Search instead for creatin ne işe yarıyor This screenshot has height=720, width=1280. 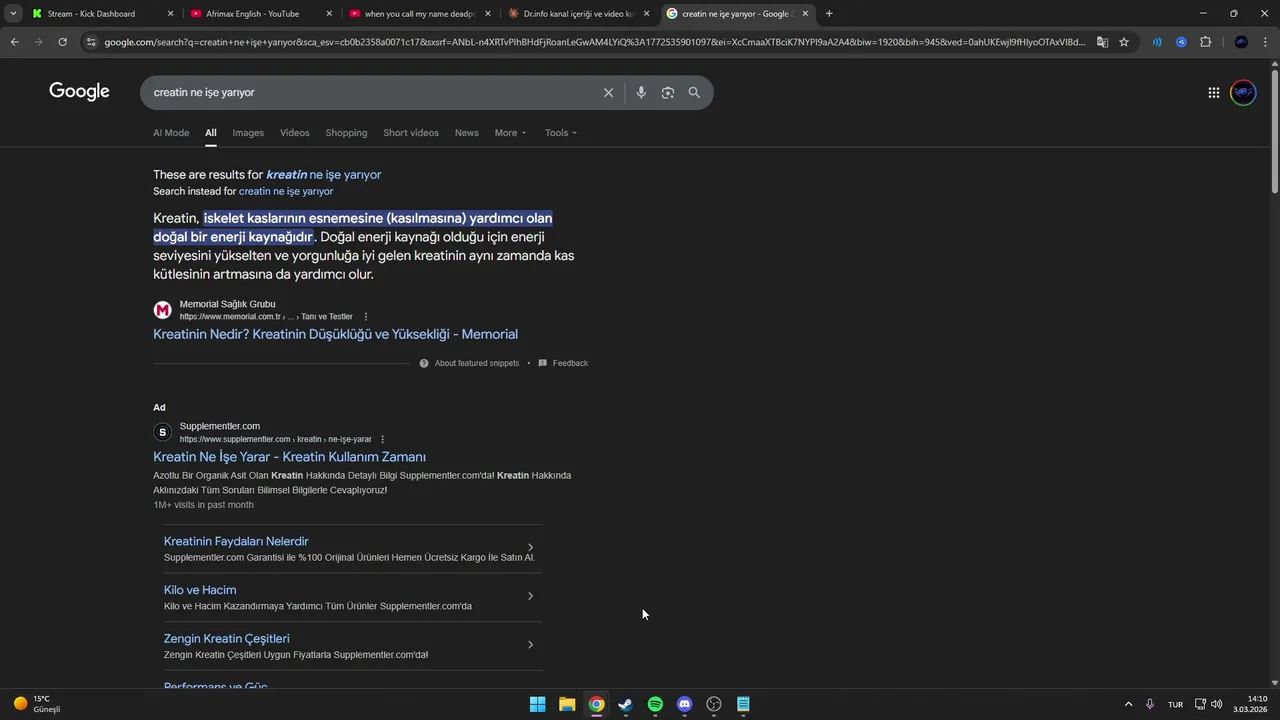click(286, 191)
